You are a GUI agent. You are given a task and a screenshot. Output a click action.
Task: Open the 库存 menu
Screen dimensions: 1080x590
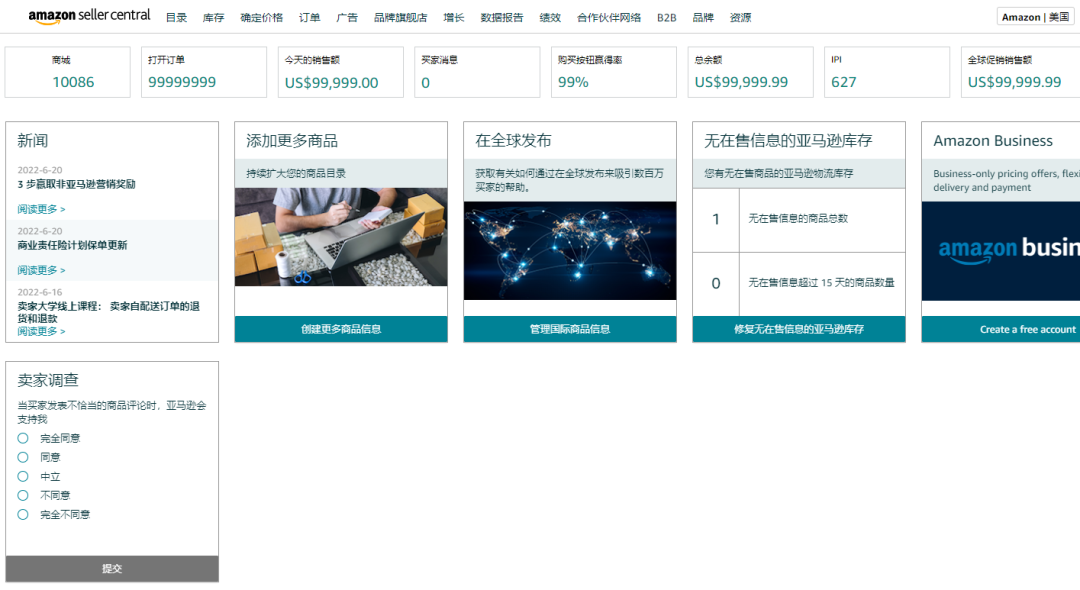pyautogui.click(x=214, y=18)
